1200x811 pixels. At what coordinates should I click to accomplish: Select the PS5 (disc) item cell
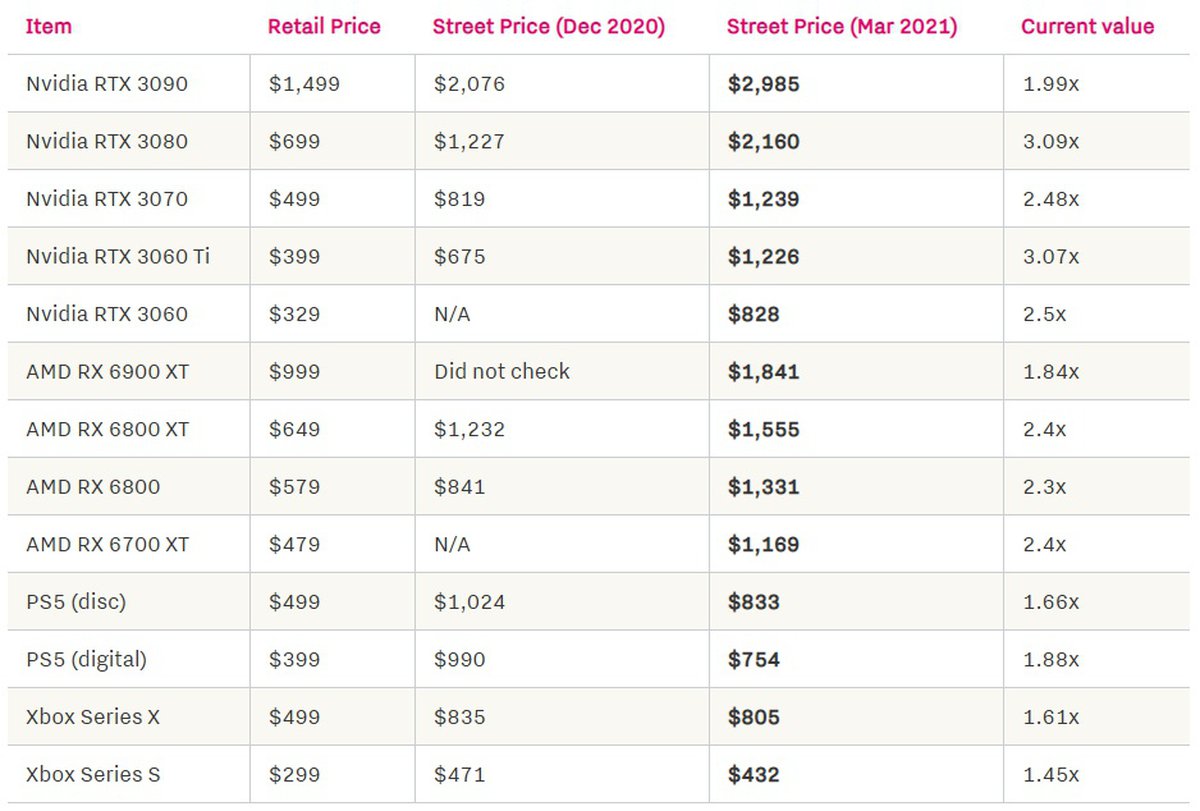pos(76,602)
